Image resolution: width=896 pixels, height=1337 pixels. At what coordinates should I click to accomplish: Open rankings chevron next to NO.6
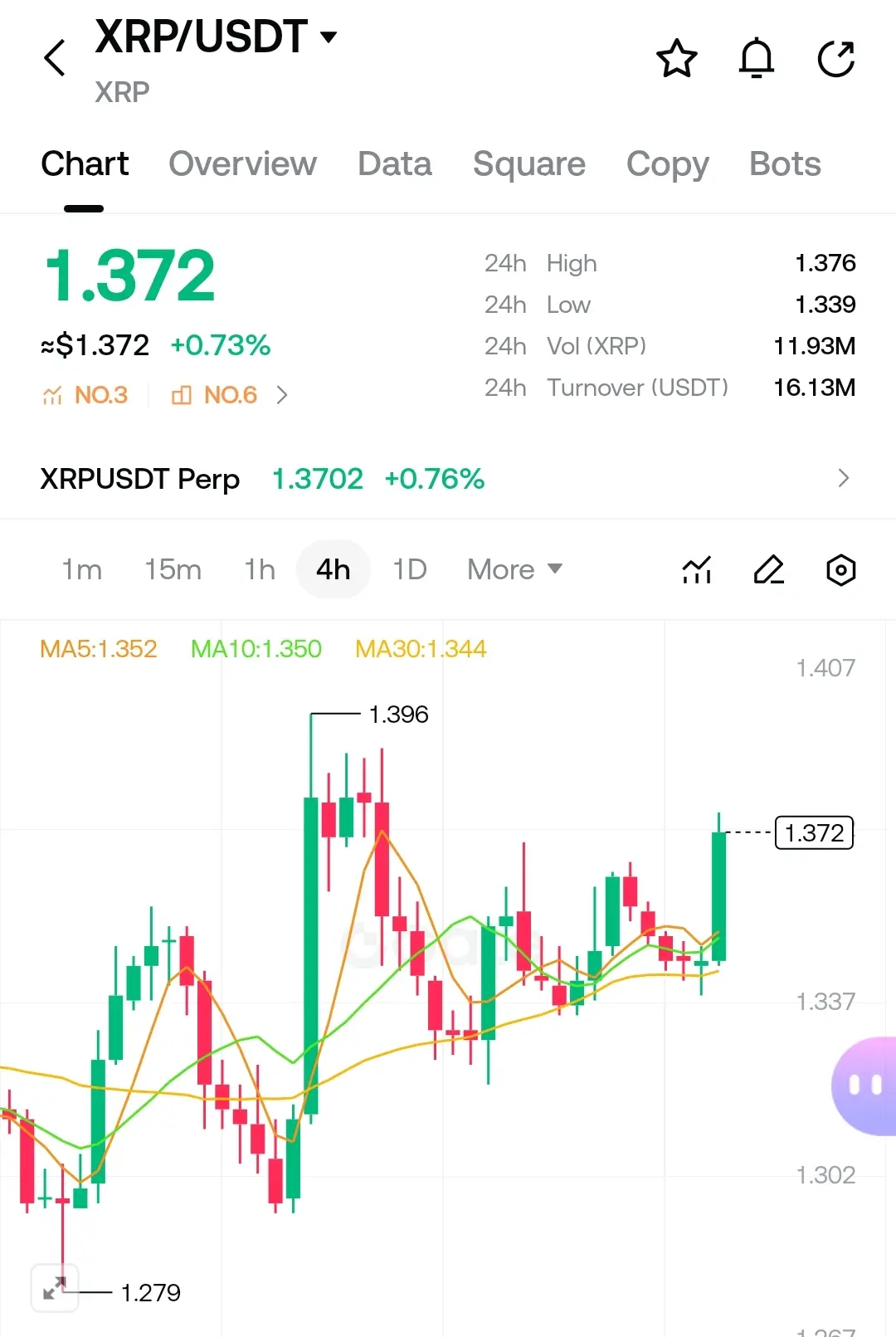point(282,395)
